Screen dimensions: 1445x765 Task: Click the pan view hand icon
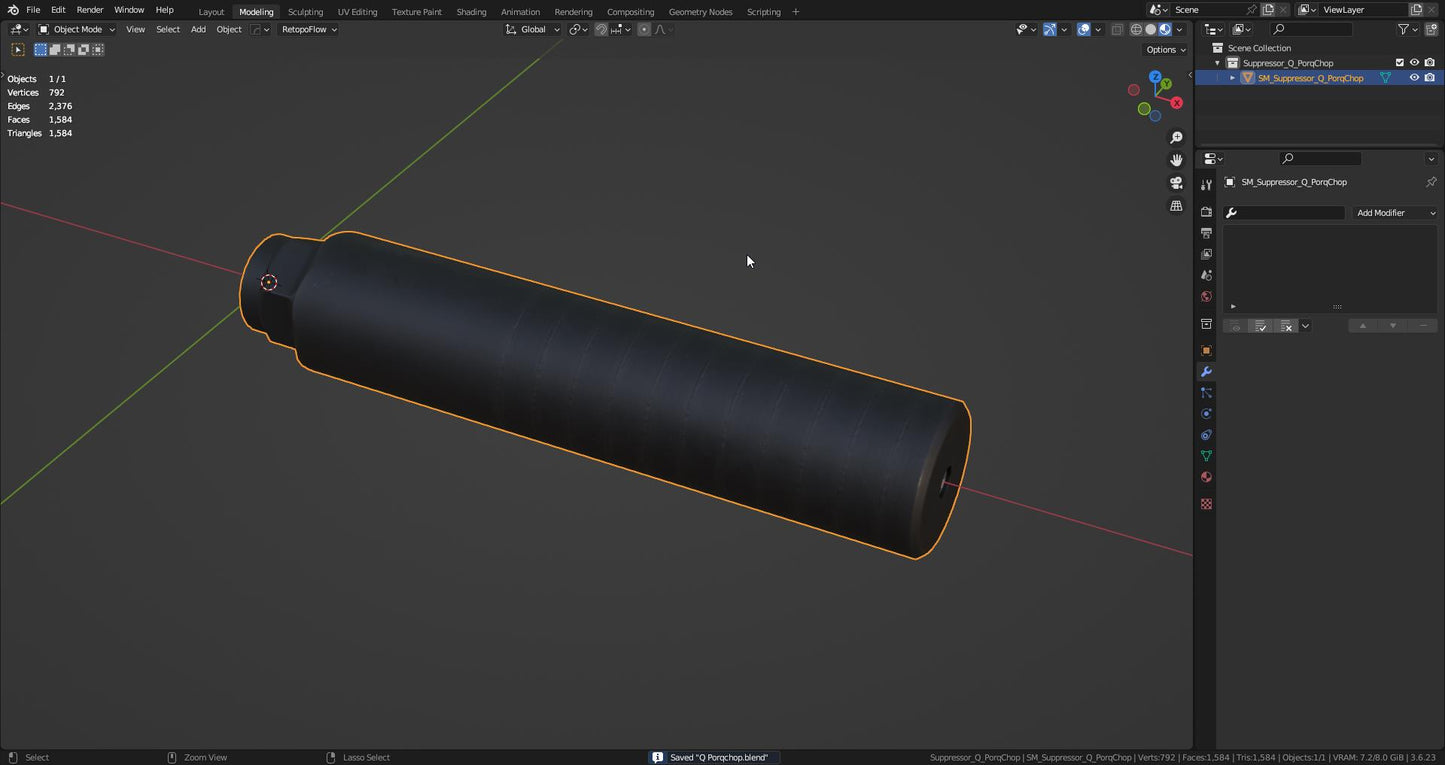1176,160
